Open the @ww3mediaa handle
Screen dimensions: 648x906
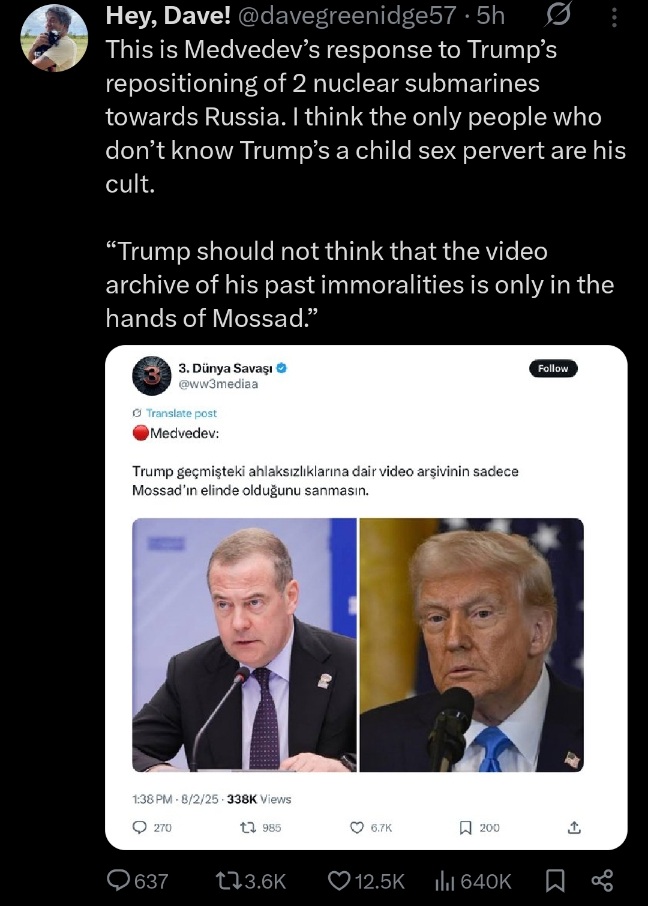(219, 384)
